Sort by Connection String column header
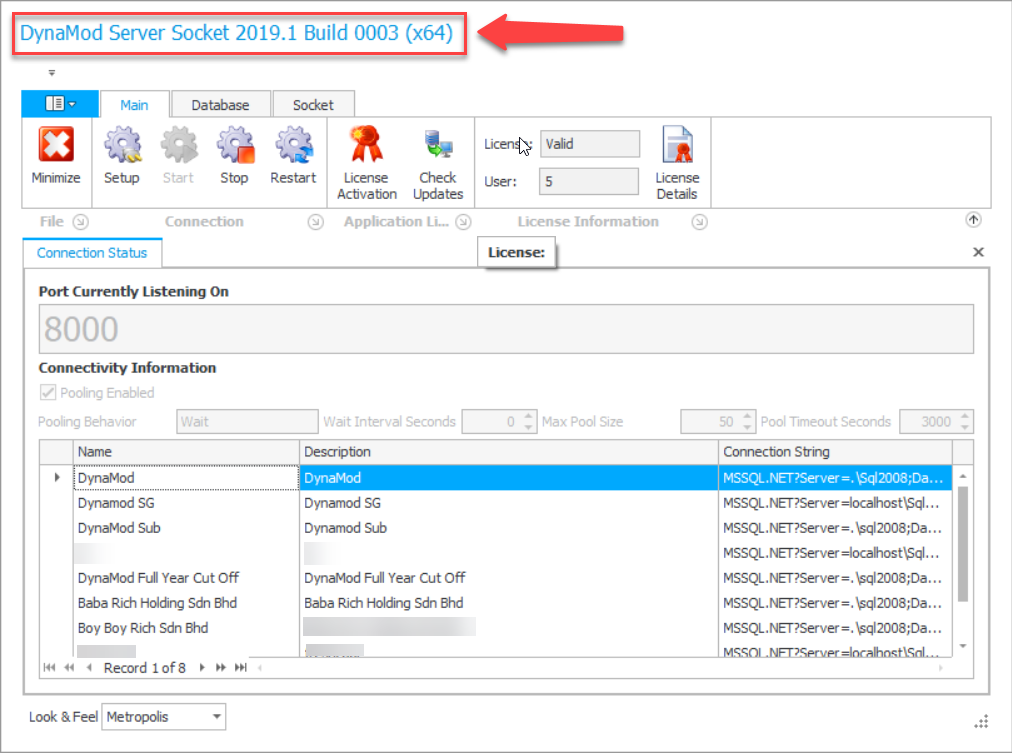Screen dimensions: 1012x753 coord(835,452)
